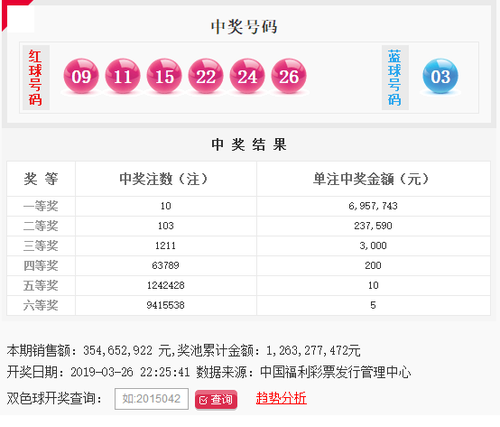The height and width of the screenshot is (427, 500).
Task: Click second prize winner count 103
Action: 166,226
